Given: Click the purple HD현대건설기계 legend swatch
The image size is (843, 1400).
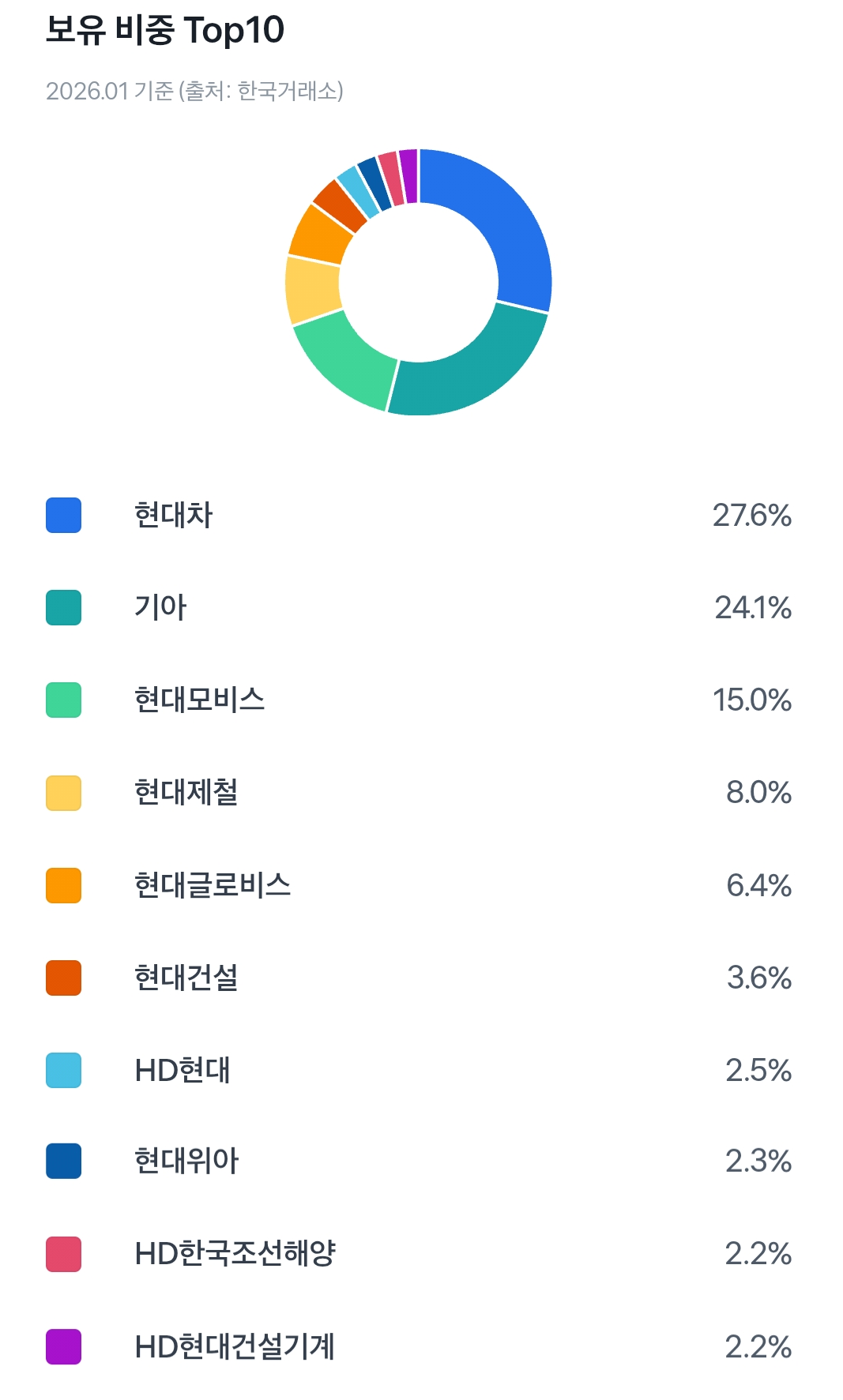Looking at the screenshot, I should click(63, 1346).
